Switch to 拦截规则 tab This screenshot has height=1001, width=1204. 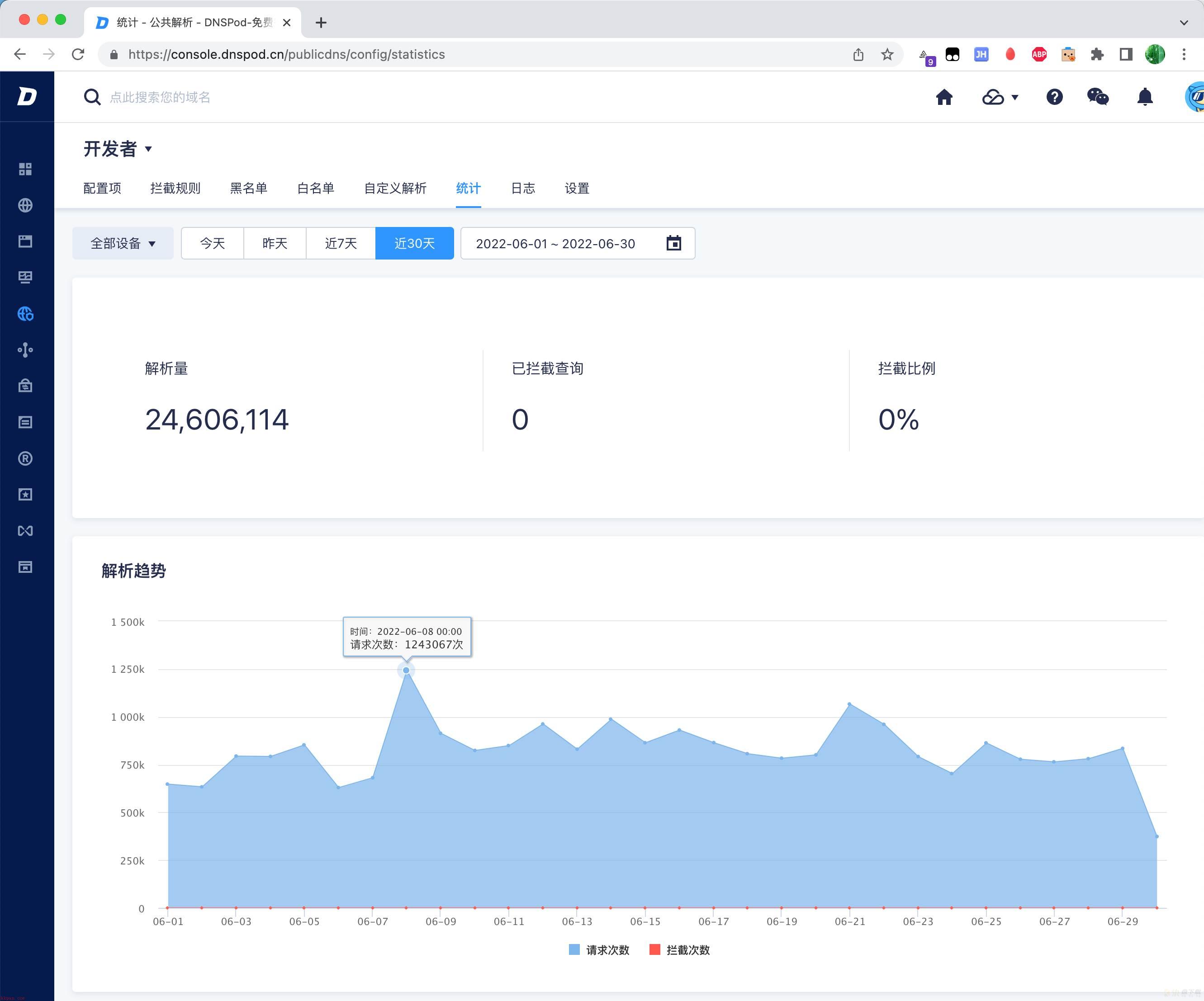pos(175,188)
